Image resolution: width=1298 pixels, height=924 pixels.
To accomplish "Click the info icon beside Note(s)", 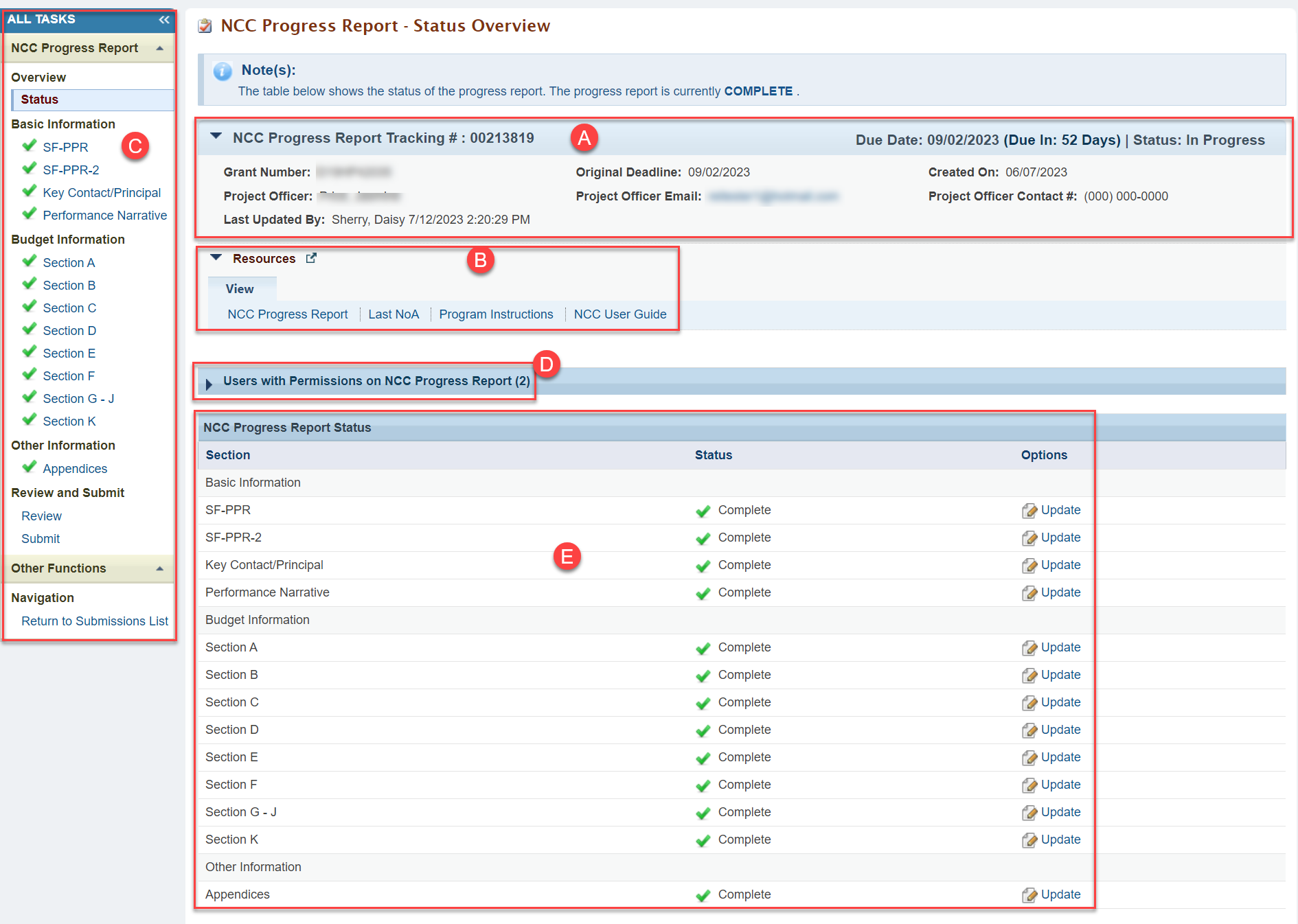I will pos(223,71).
